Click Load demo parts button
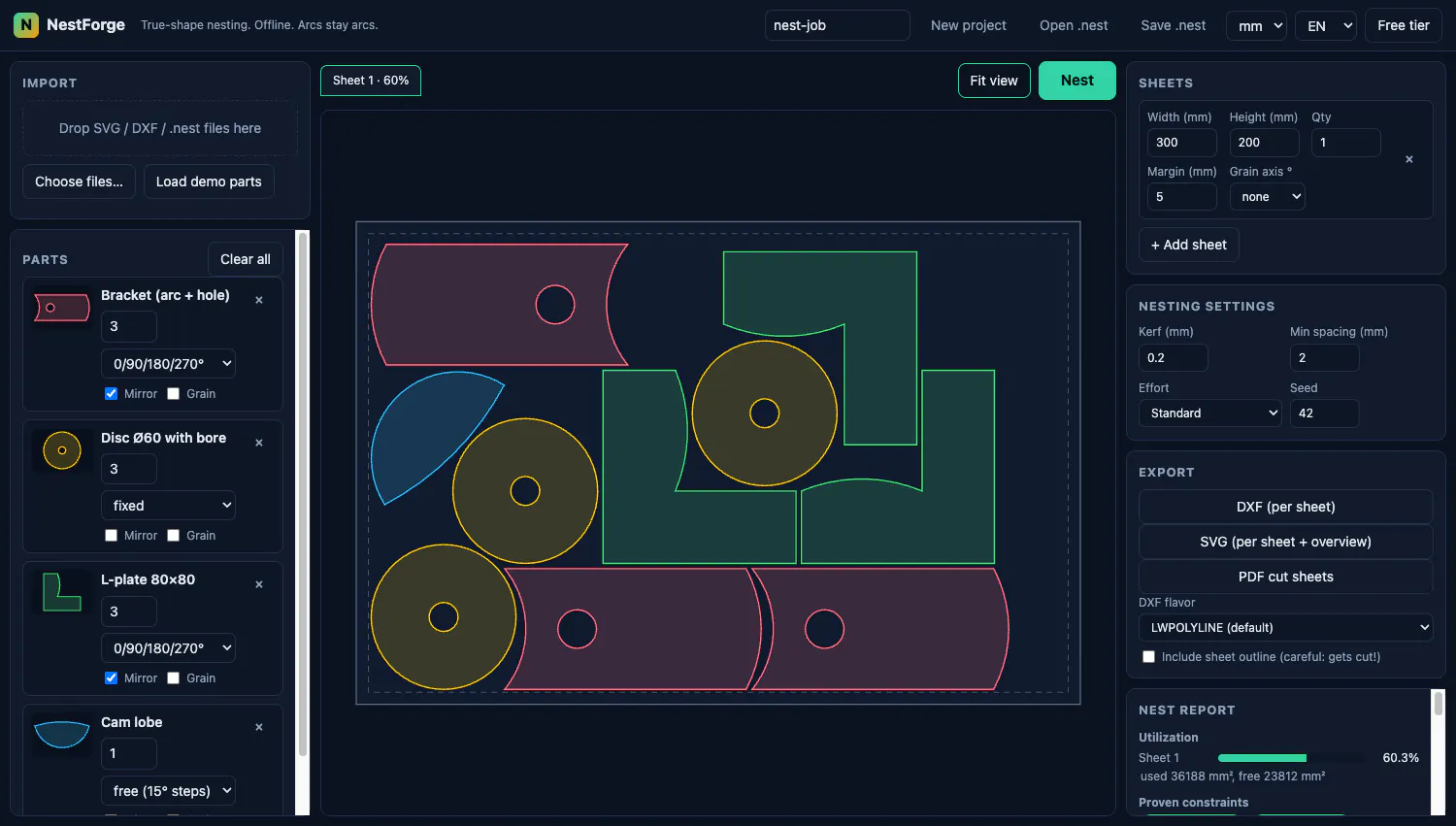This screenshot has width=1456, height=826. [x=209, y=182]
